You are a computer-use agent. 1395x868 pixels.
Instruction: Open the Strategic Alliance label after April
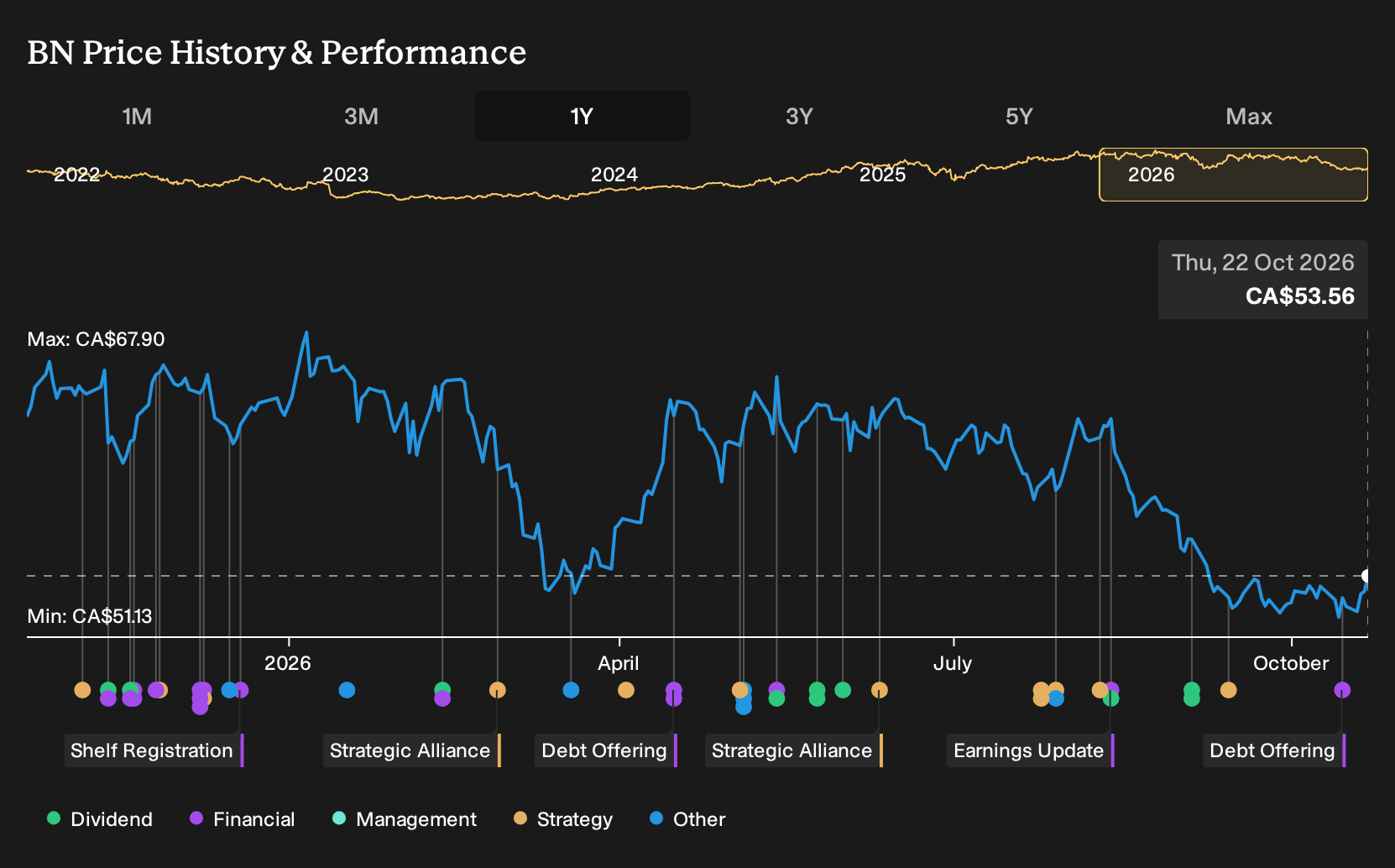click(793, 750)
